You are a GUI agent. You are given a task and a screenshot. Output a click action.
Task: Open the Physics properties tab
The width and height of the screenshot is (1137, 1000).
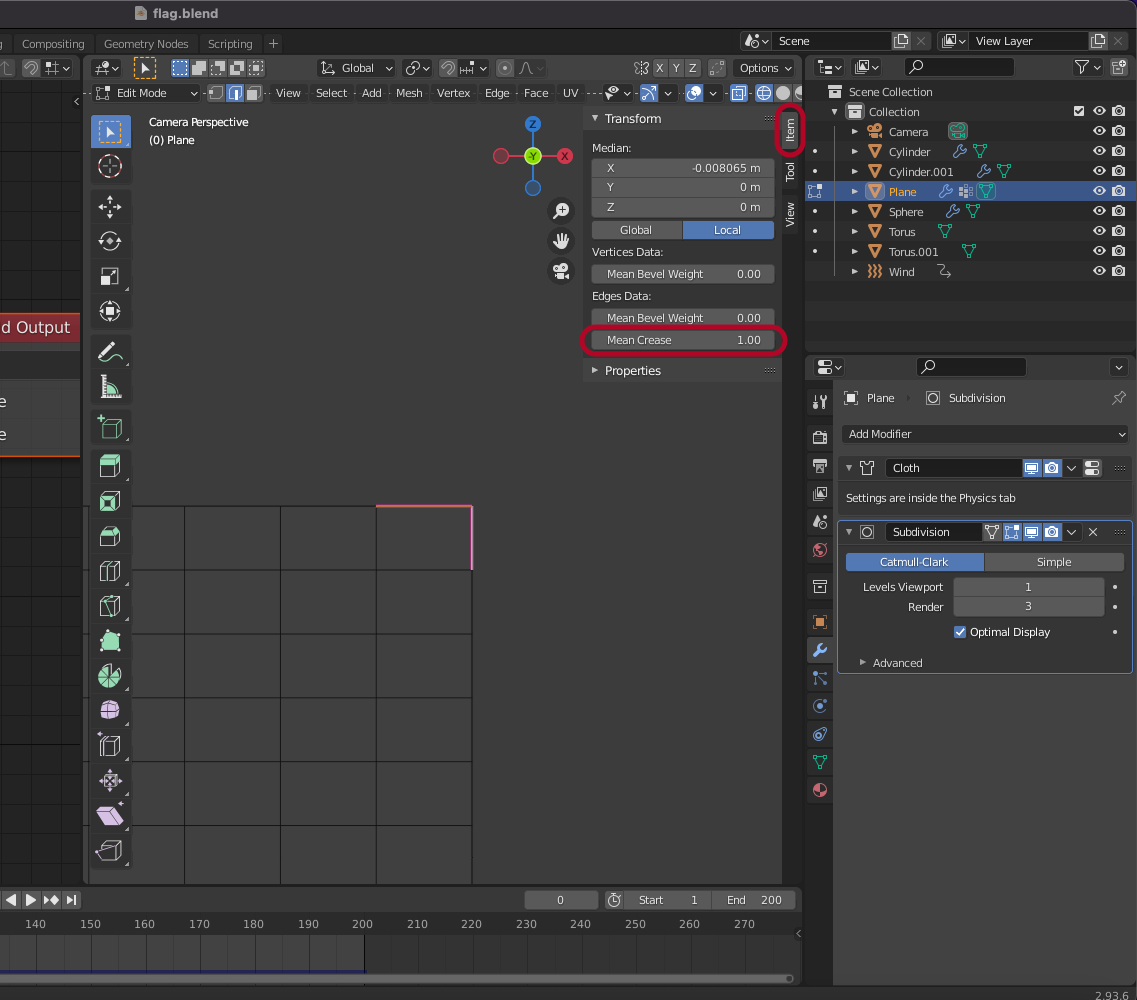(820, 706)
